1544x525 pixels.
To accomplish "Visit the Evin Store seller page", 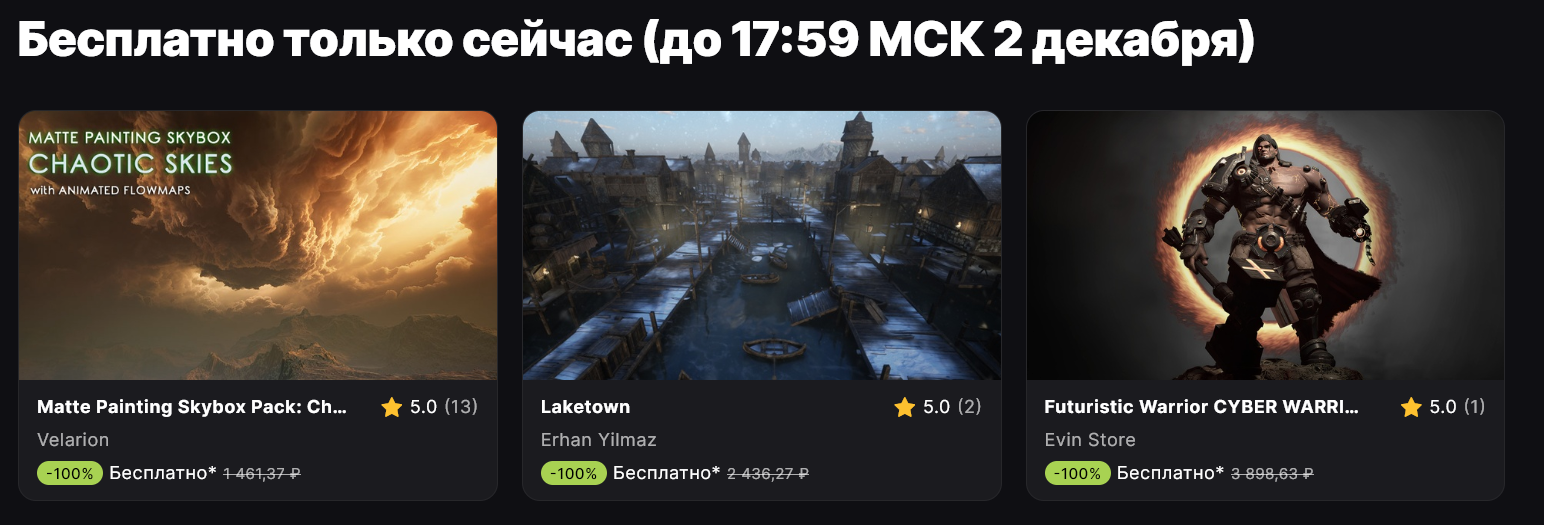I will click(1090, 440).
